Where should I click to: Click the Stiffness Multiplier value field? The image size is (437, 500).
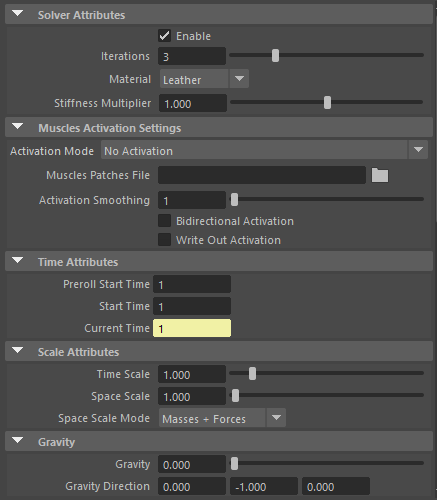193,103
